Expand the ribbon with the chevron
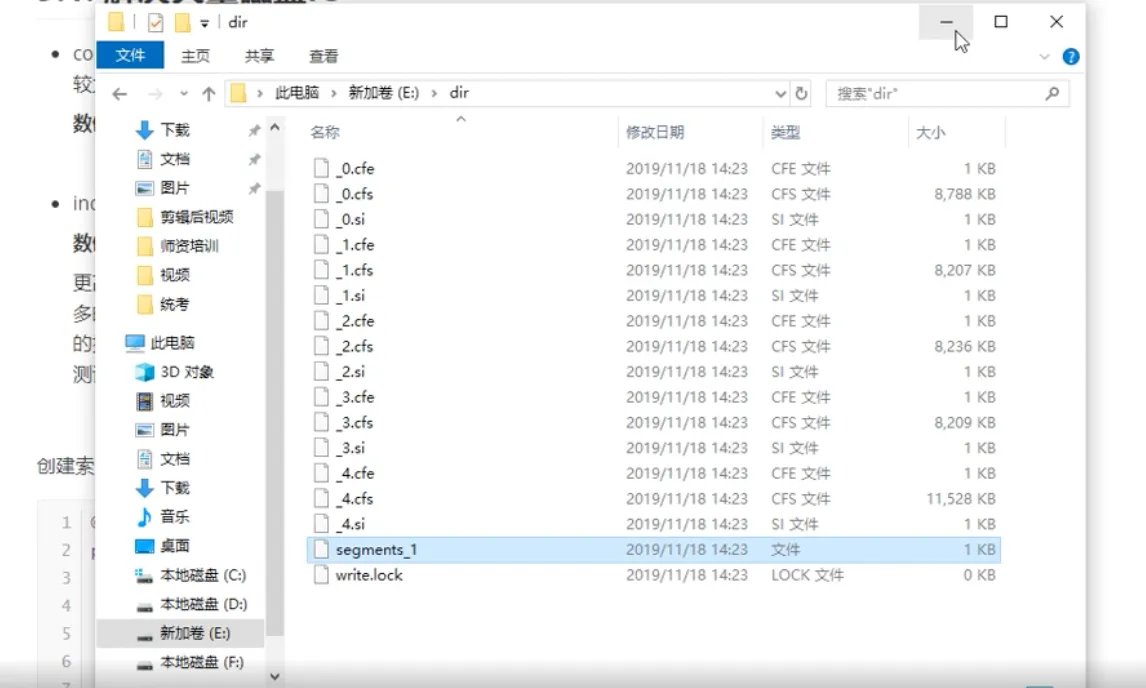The image size is (1146, 688). pyautogui.click(x=1044, y=56)
